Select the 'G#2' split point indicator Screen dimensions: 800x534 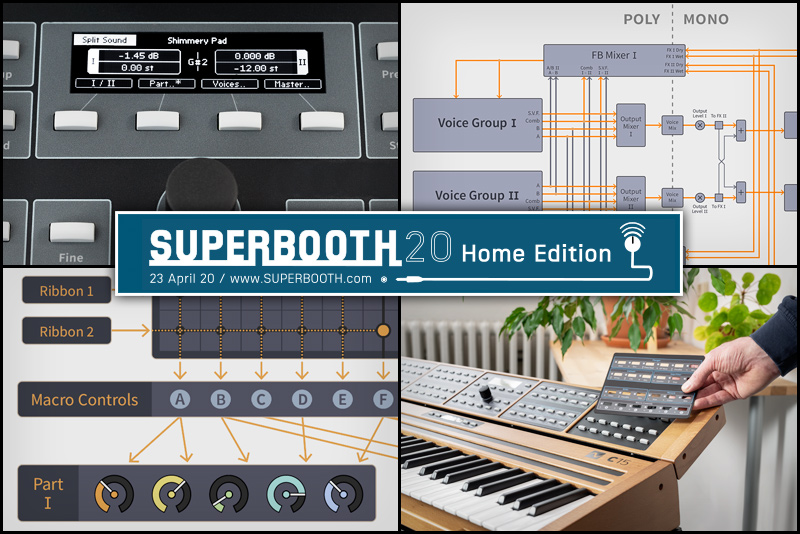(x=197, y=62)
